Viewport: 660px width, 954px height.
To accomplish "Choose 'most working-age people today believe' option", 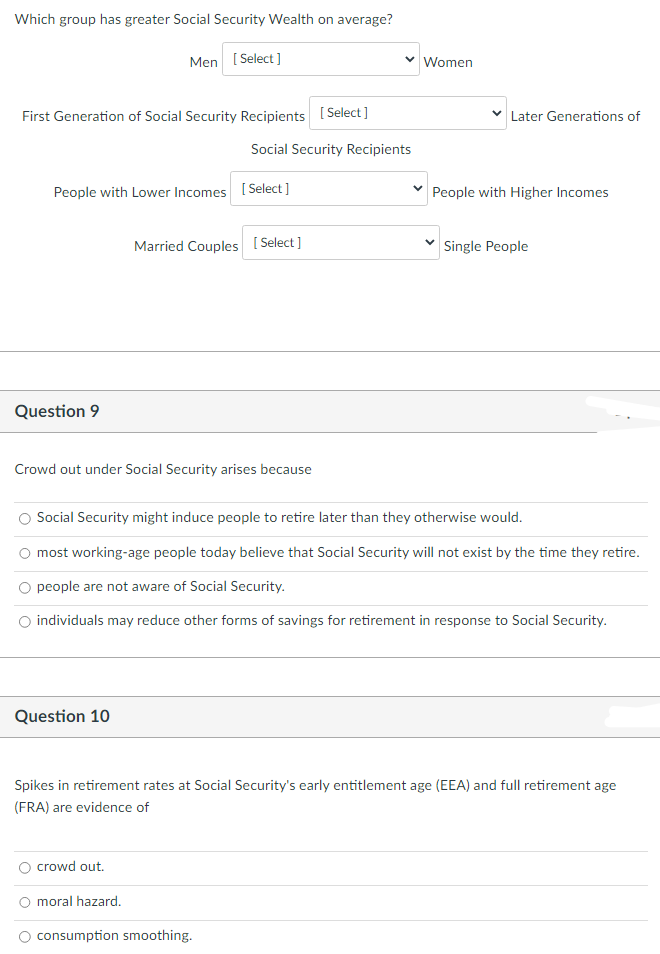I will 24,553.
